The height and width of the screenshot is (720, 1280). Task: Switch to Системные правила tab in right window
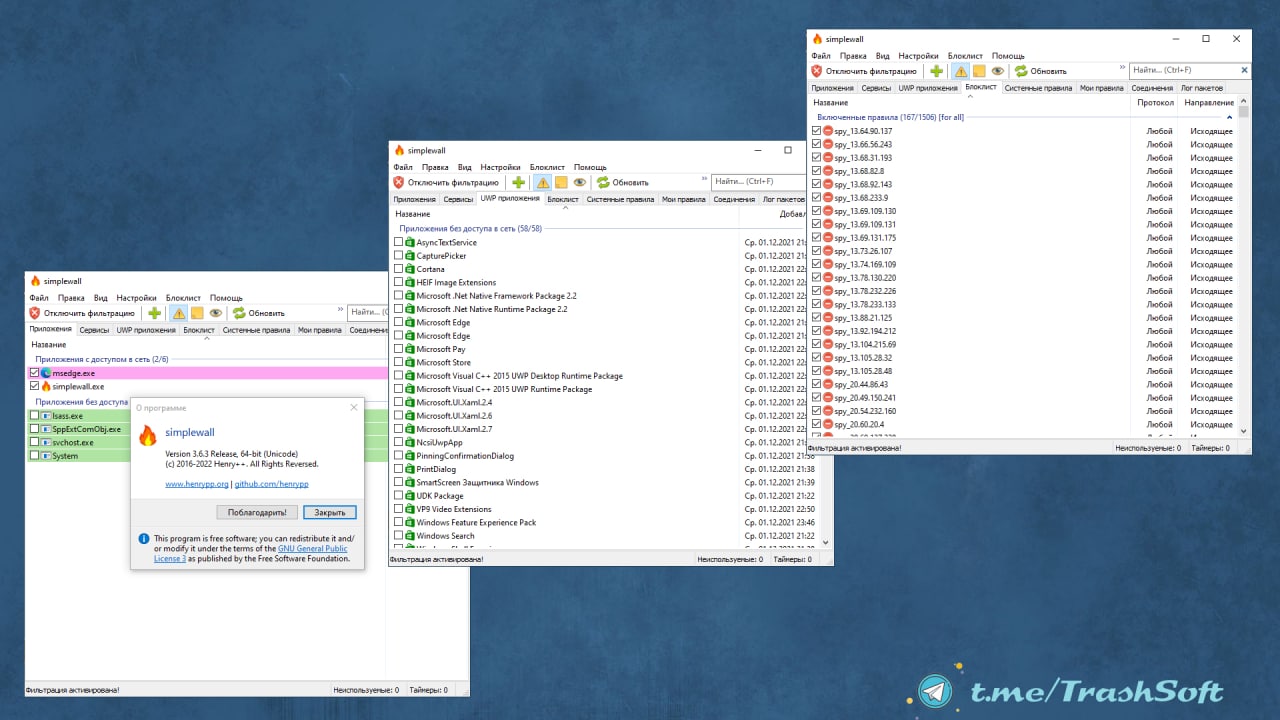point(1038,88)
